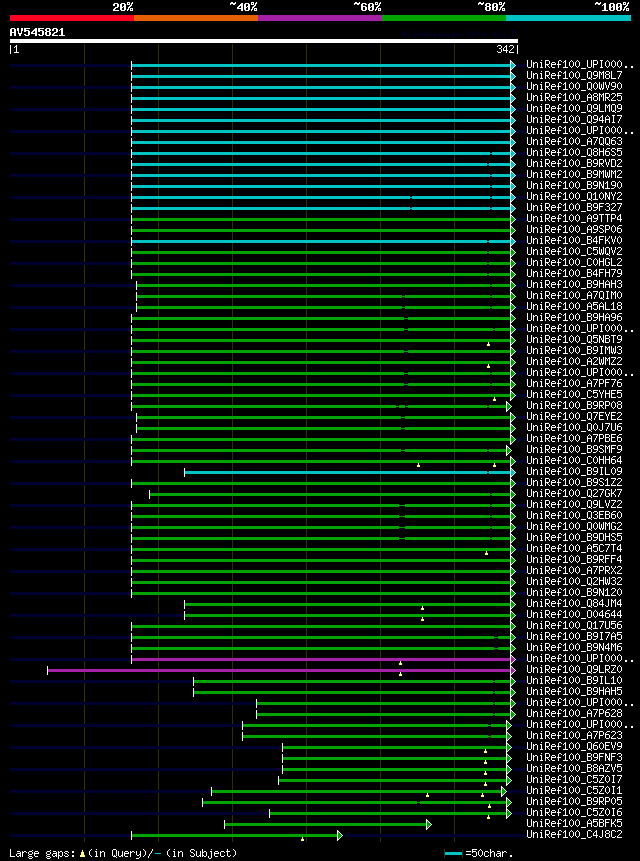Open the UniRef100_B9S1Z2 entry

[574, 482]
